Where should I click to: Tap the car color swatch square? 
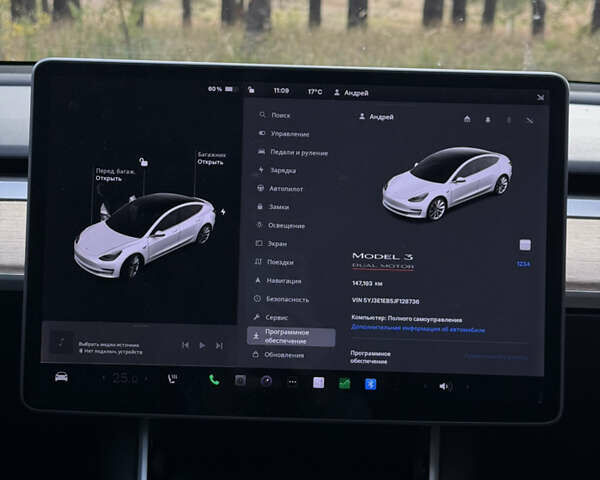pyautogui.click(x=525, y=245)
